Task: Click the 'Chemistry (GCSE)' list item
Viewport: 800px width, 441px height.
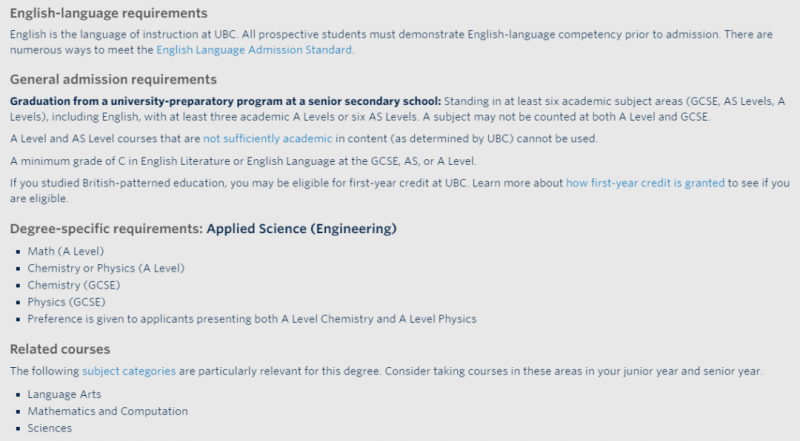Action: click(74, 285)
